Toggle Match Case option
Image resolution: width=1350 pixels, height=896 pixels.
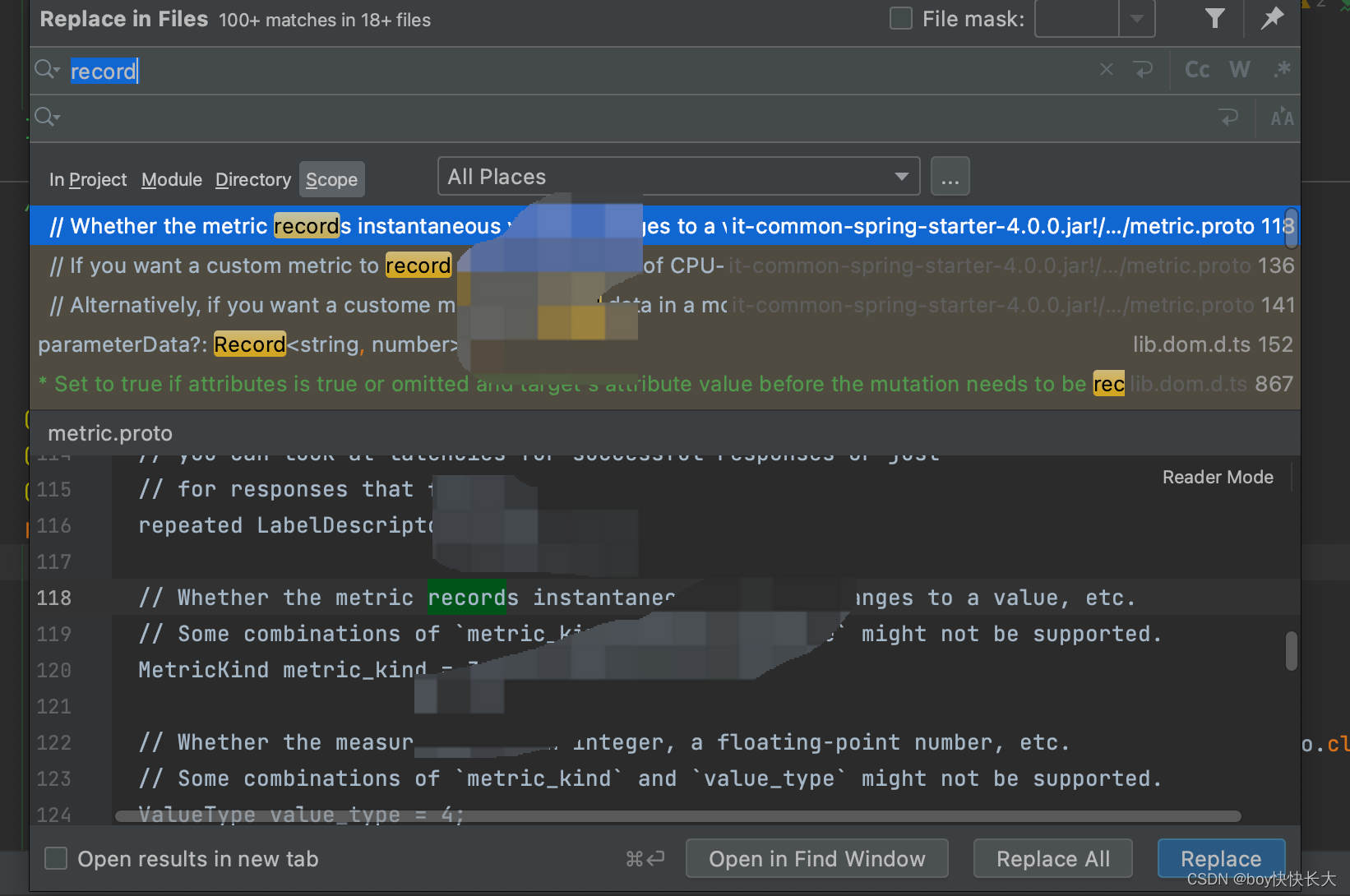pyautogui.click(x=1197, y=70)
